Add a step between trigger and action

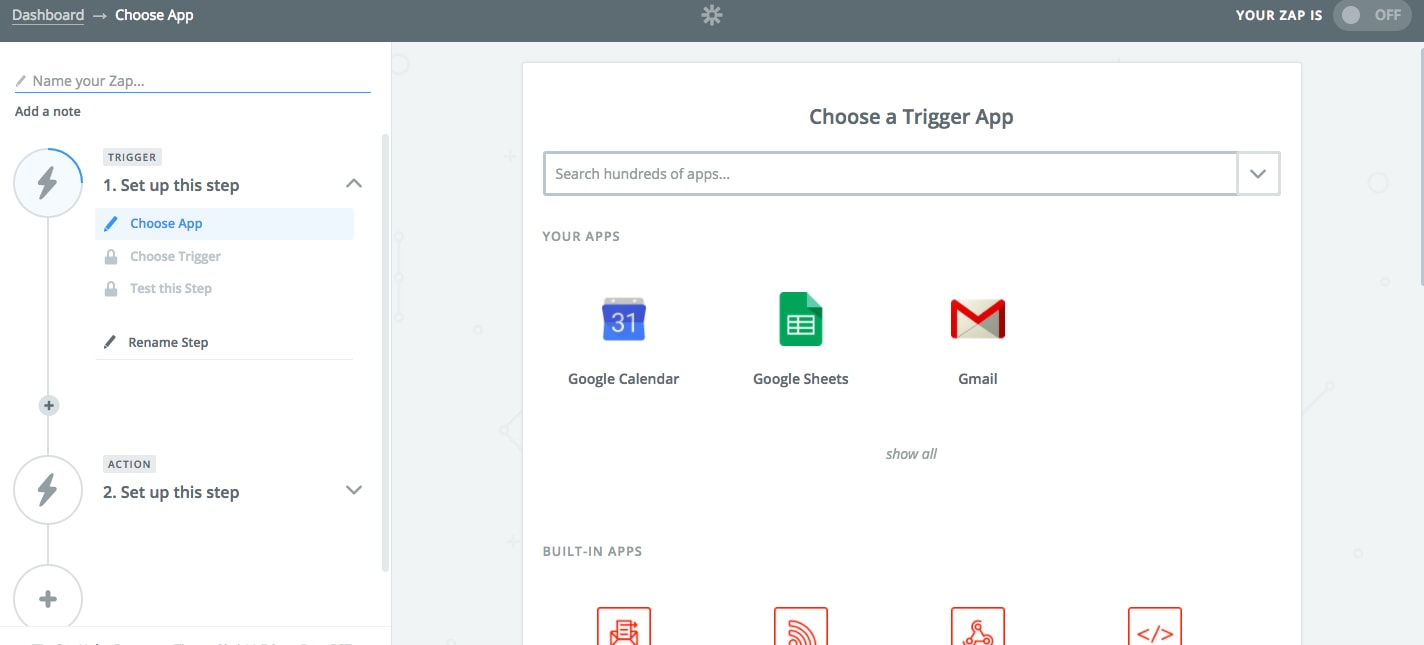point(48,405)
